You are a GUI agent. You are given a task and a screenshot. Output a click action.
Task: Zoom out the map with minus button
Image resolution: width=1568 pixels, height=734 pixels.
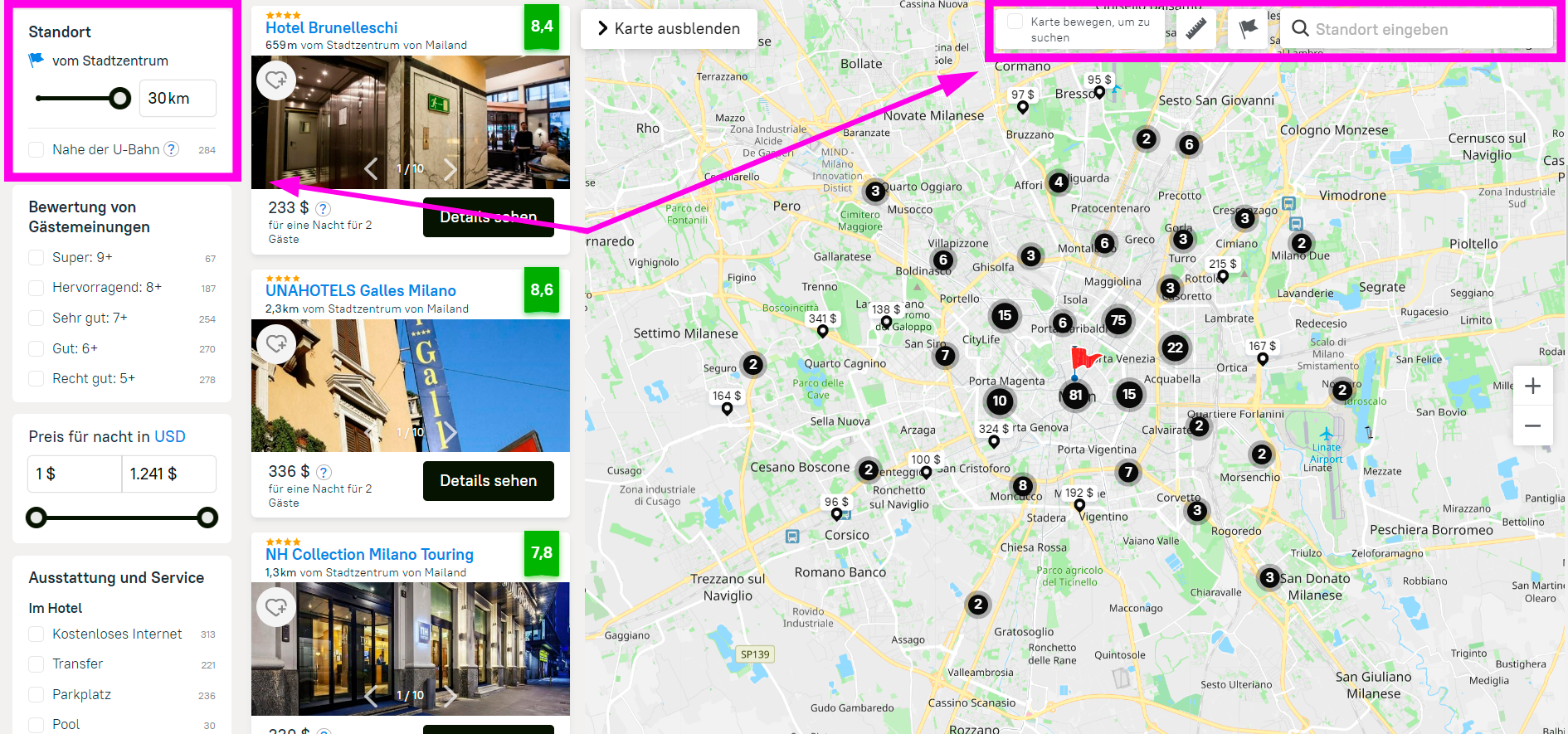click(x=1532, y=425)
